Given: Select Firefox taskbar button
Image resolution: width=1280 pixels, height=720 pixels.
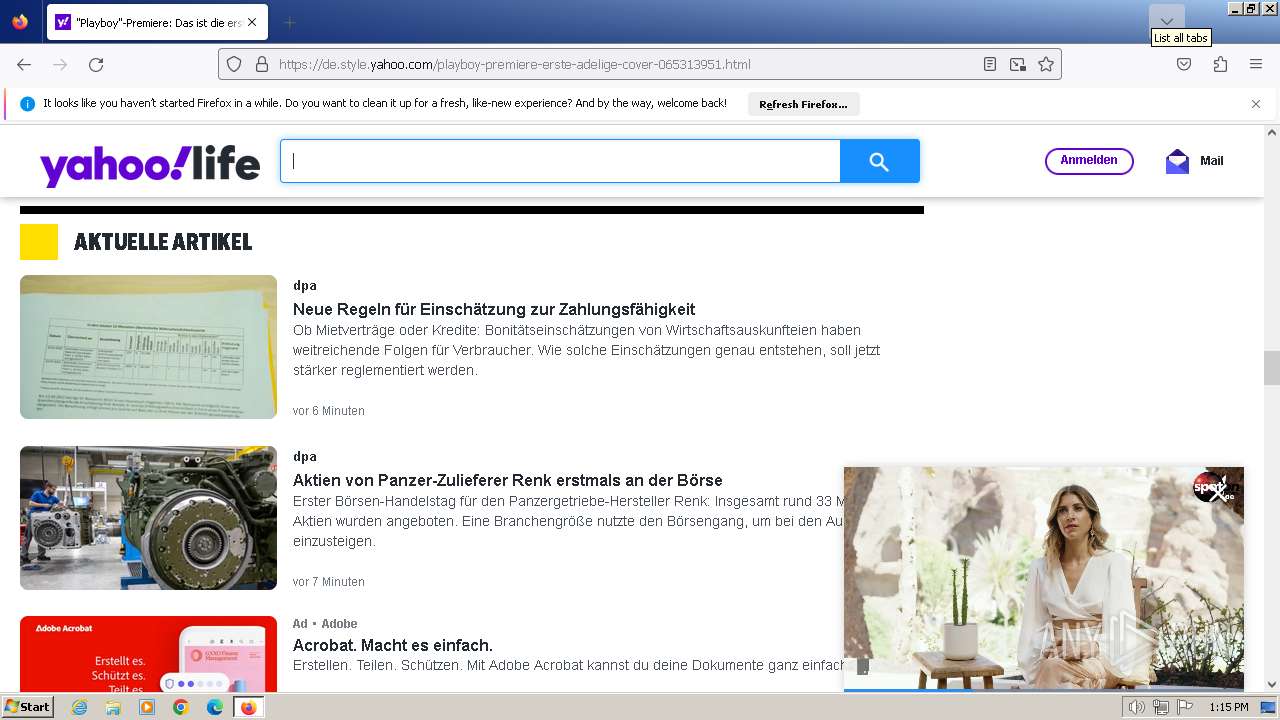Looking at the screenshot, I should coord(248,707).
